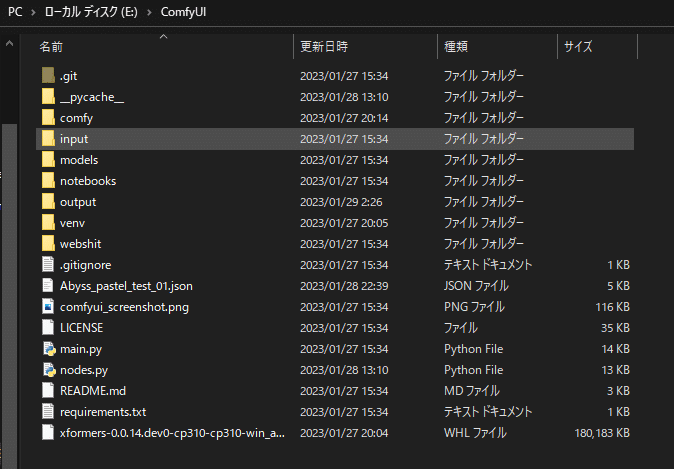Click the .git folder icon
The image size is (674, 469).
point(48,76)
